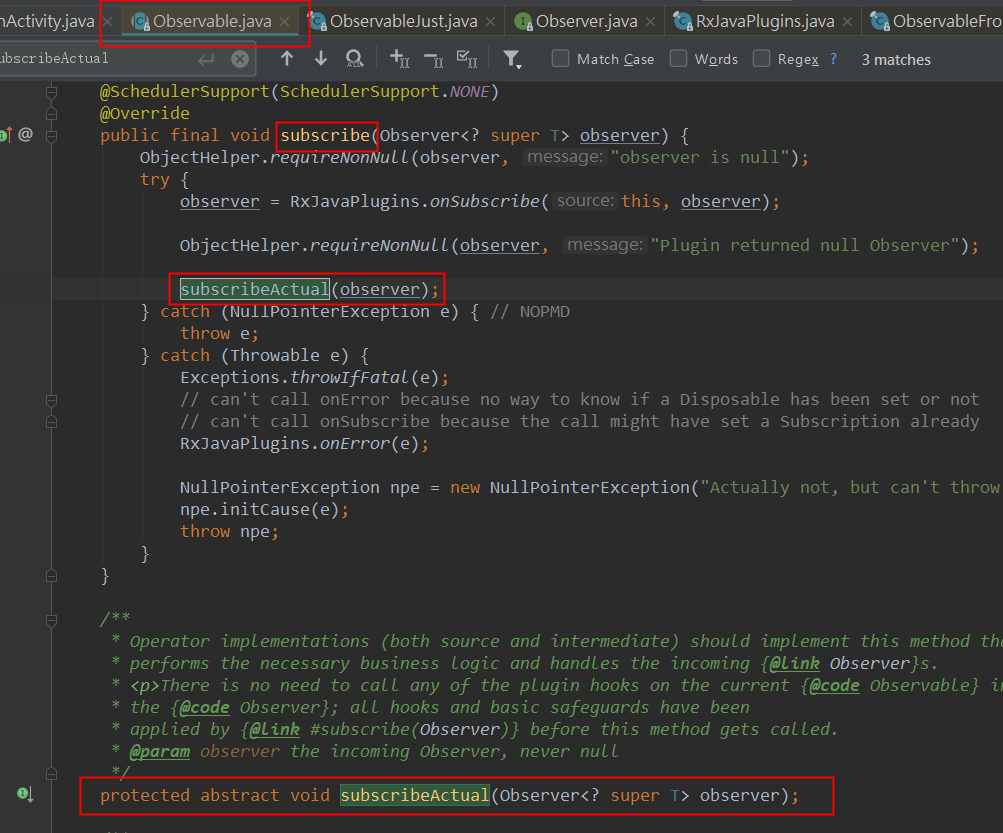This screenshot has width=1003, height=833.
Task: Enable the Regex checkbox
Action: pos(761,59)
